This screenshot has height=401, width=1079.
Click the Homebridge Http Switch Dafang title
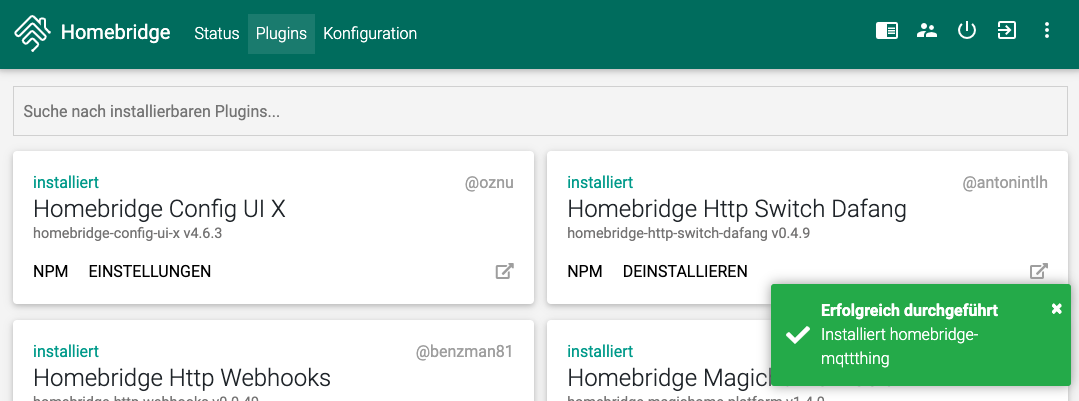click(737, 209)
